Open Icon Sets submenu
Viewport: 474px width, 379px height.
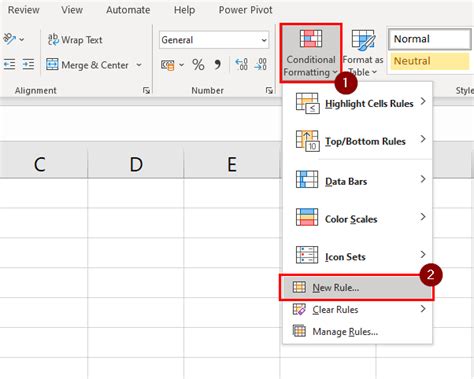[x=357, y=256]
